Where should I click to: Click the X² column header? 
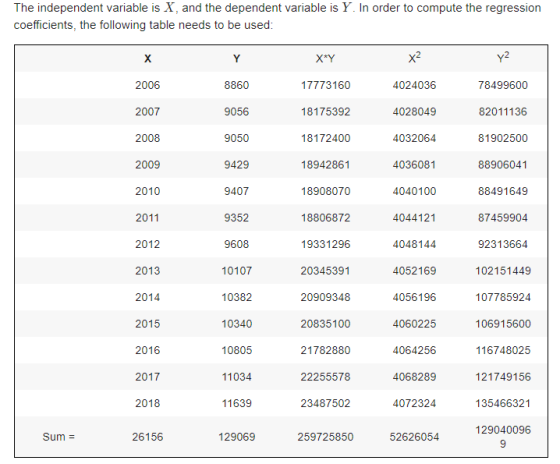tap(414, 58)
